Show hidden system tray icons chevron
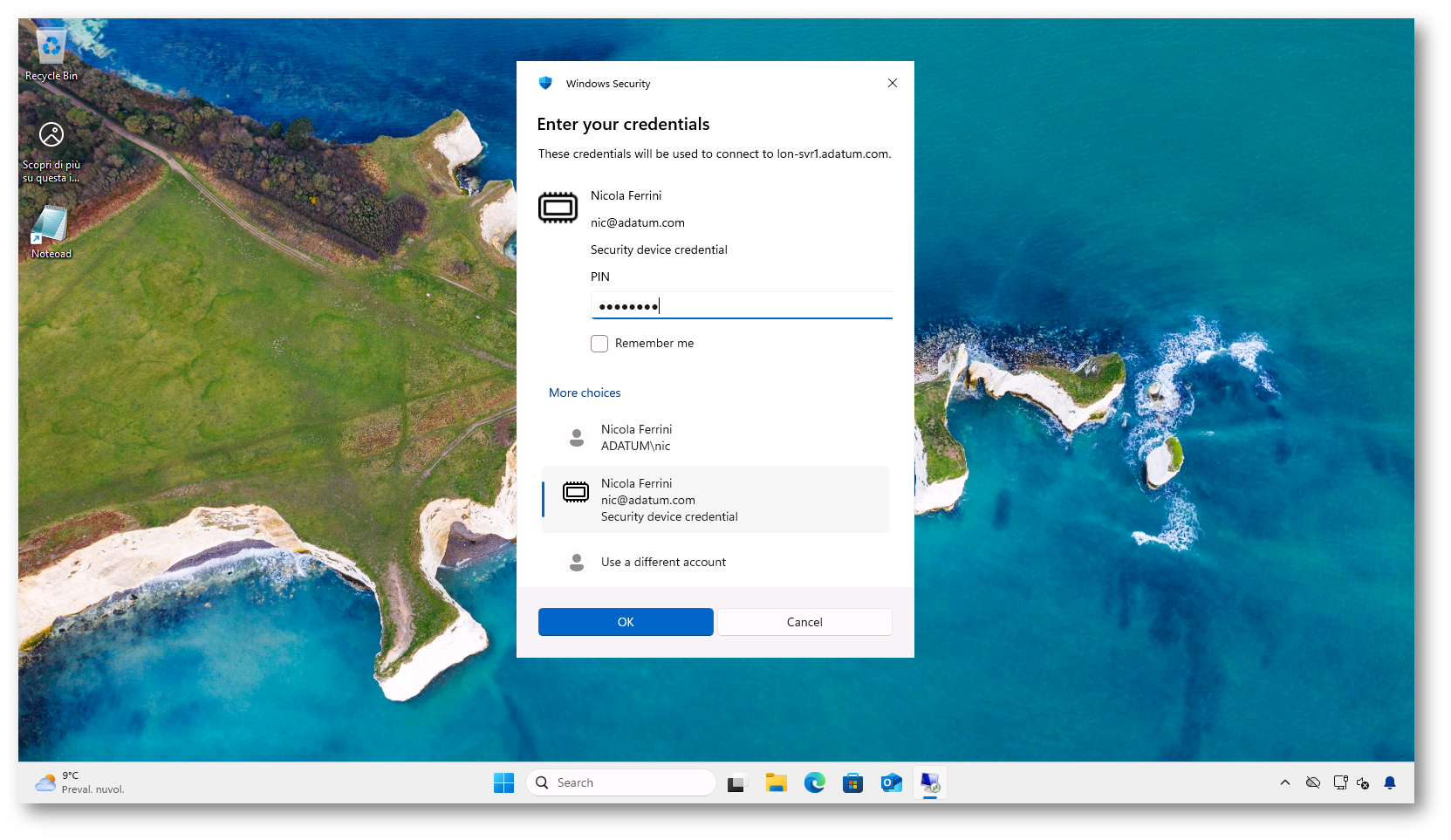 (1284, 783)
